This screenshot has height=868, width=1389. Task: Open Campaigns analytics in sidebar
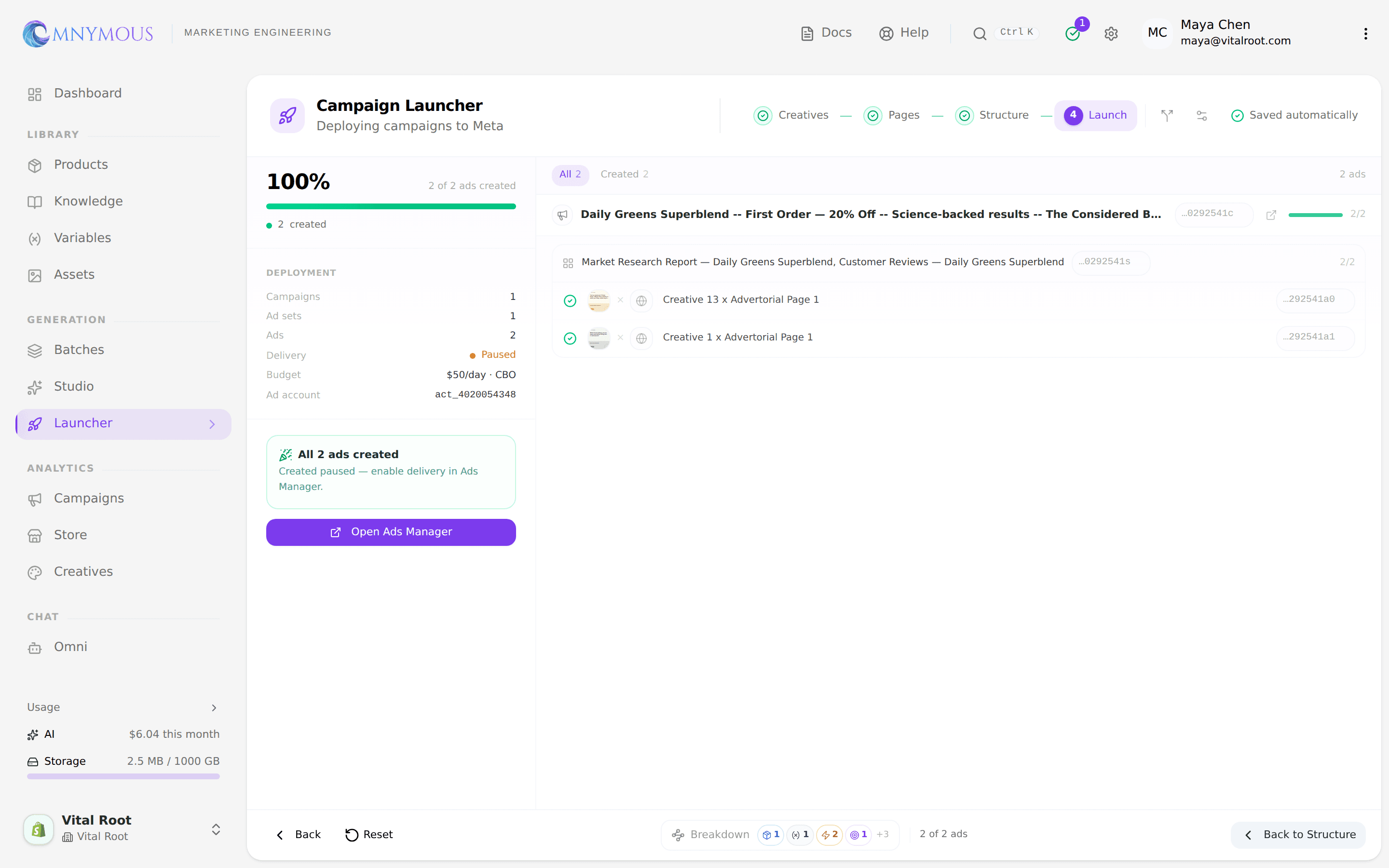point(123,499)
